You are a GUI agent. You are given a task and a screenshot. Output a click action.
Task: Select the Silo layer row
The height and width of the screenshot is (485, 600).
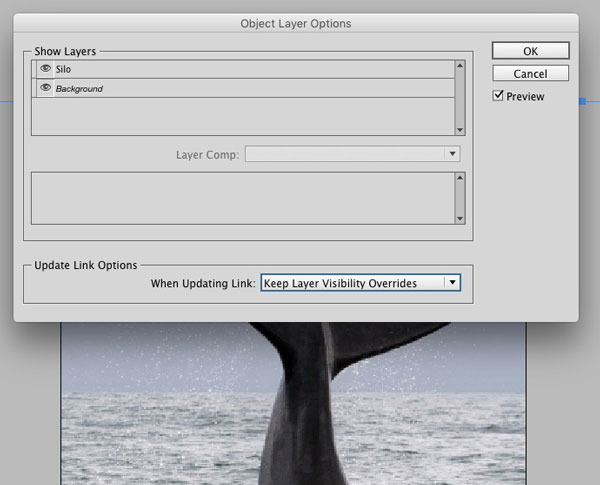click(245, 69)
